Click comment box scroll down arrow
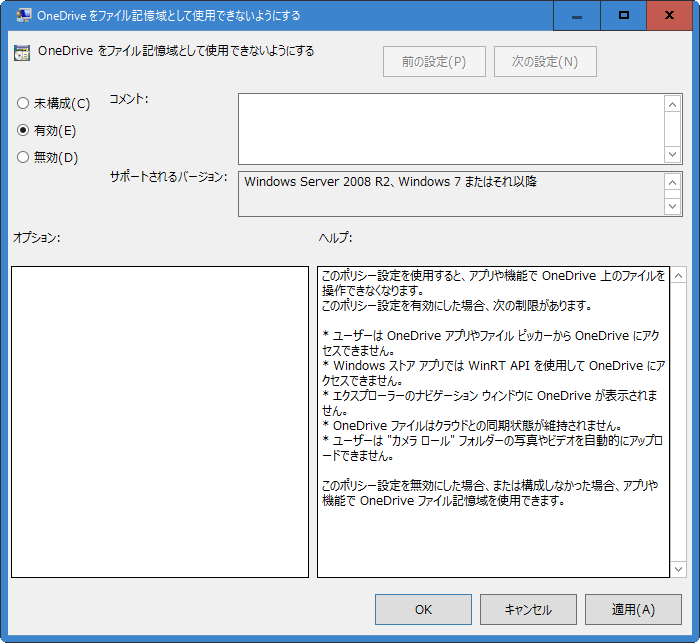The height and width of the screenshot is (643, 700). point(672,154)
